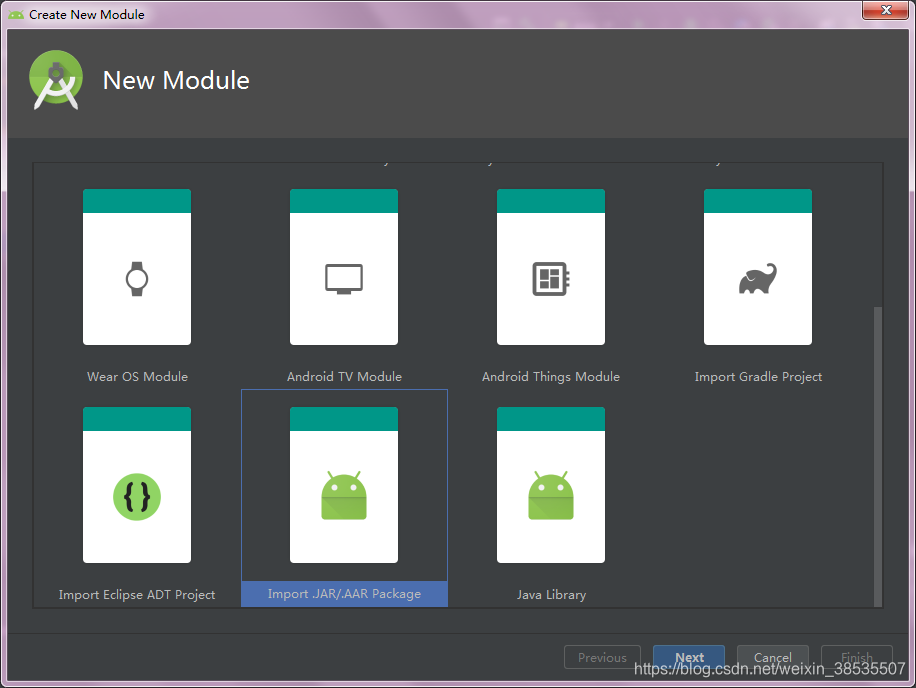Click the Java Library label
Screen dimensions: 916x688
pyautogui.click(x=551, y=595)
